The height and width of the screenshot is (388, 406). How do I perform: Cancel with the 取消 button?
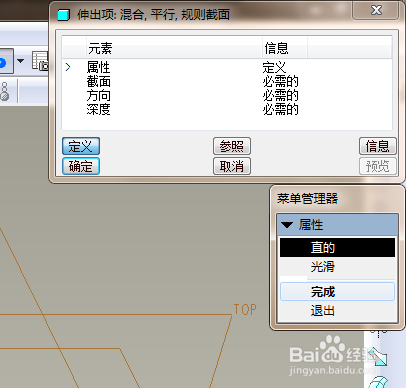point(232,166)
